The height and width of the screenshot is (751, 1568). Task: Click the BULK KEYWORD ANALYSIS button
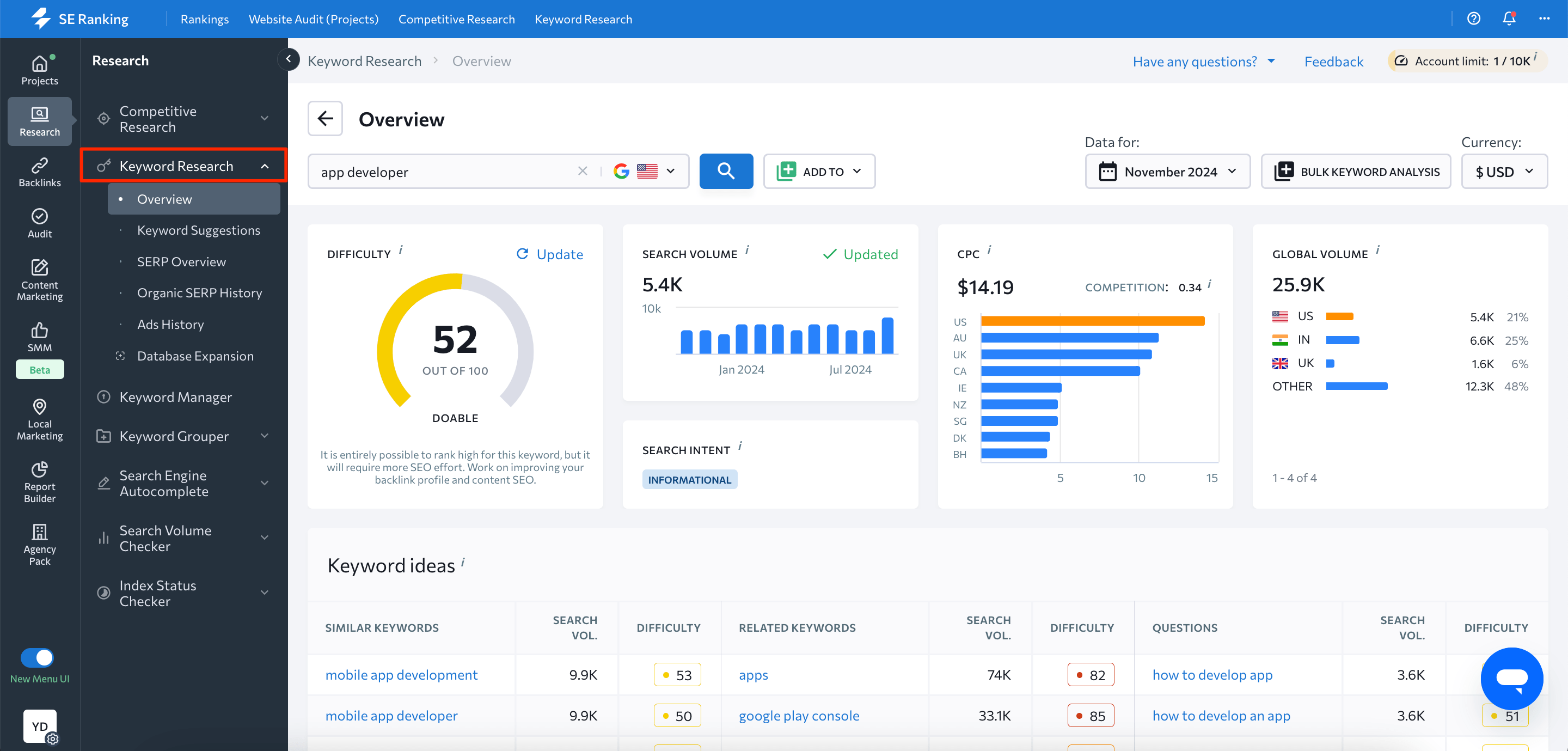[1356, 171]
